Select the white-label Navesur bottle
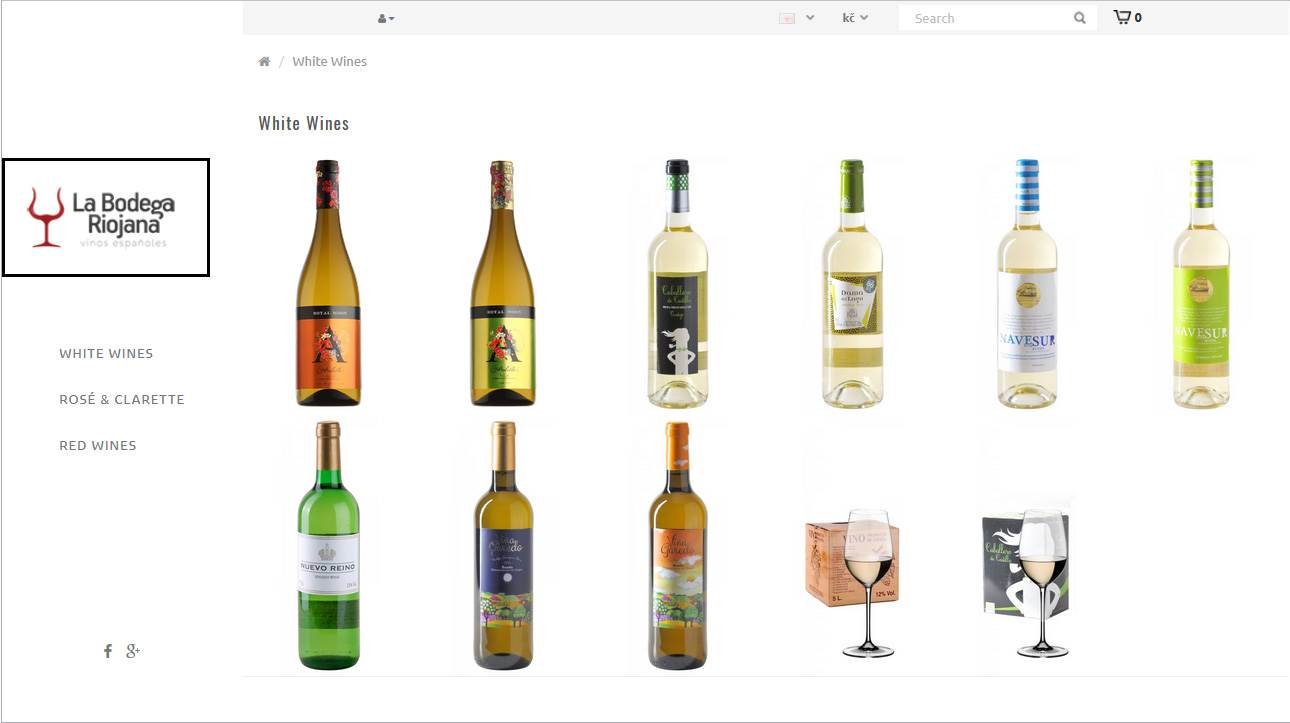The width and height of the screenshot is (1290, 723). point(1027,284)
